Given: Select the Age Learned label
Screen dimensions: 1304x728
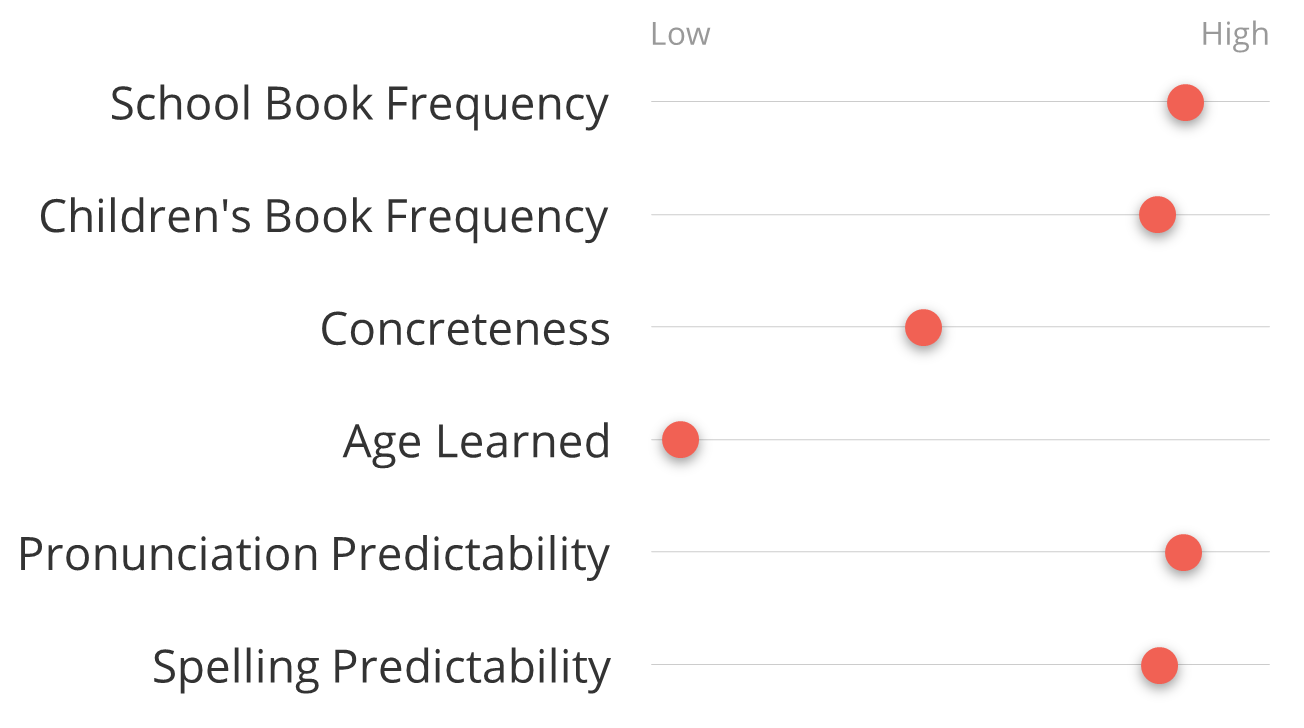Looking at the screenshot, I should coord(476,442).
